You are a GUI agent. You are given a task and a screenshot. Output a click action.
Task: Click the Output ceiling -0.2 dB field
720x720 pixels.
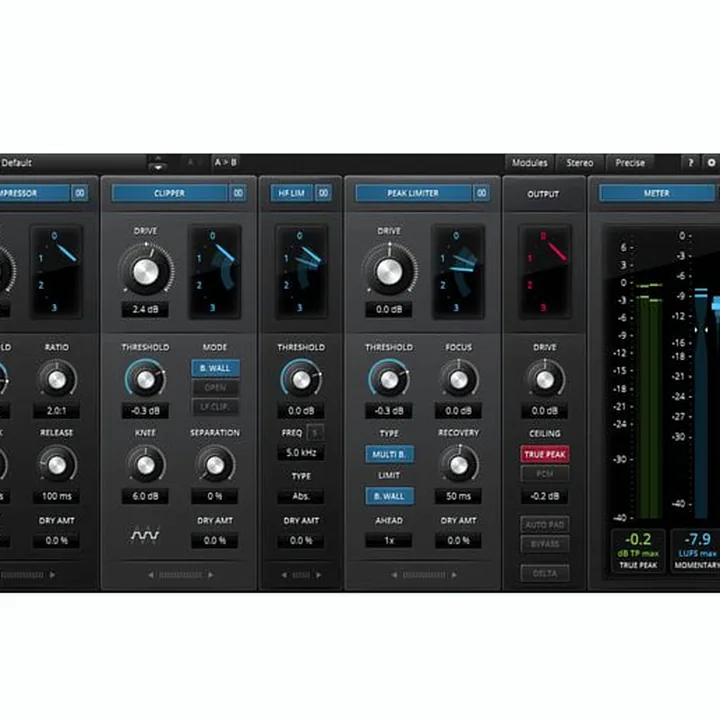(x=545, y=496)
